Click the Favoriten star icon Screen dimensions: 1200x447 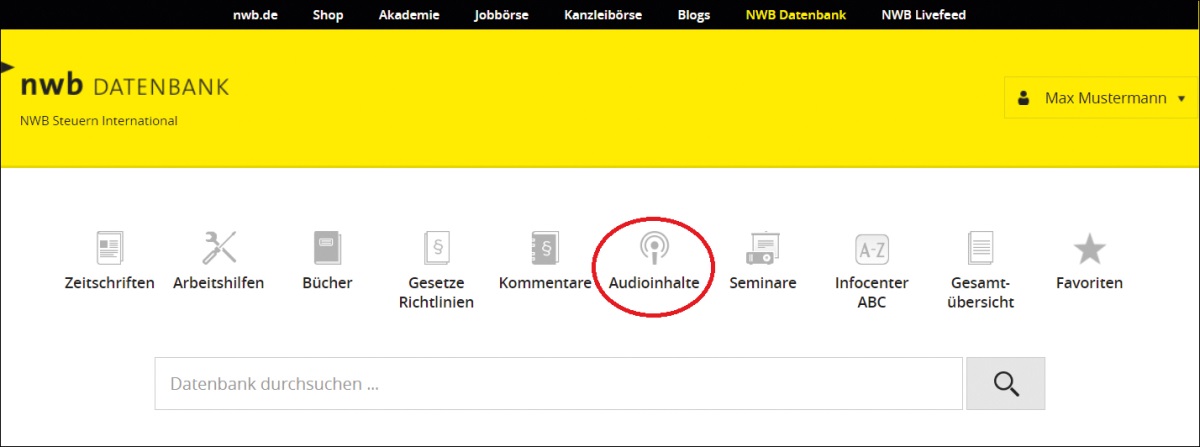coord(1089,248)
